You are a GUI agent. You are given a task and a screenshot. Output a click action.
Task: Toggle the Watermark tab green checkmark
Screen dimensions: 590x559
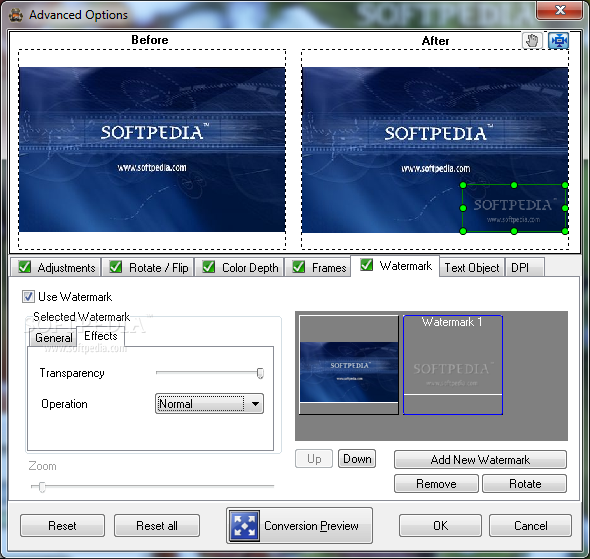366,265
